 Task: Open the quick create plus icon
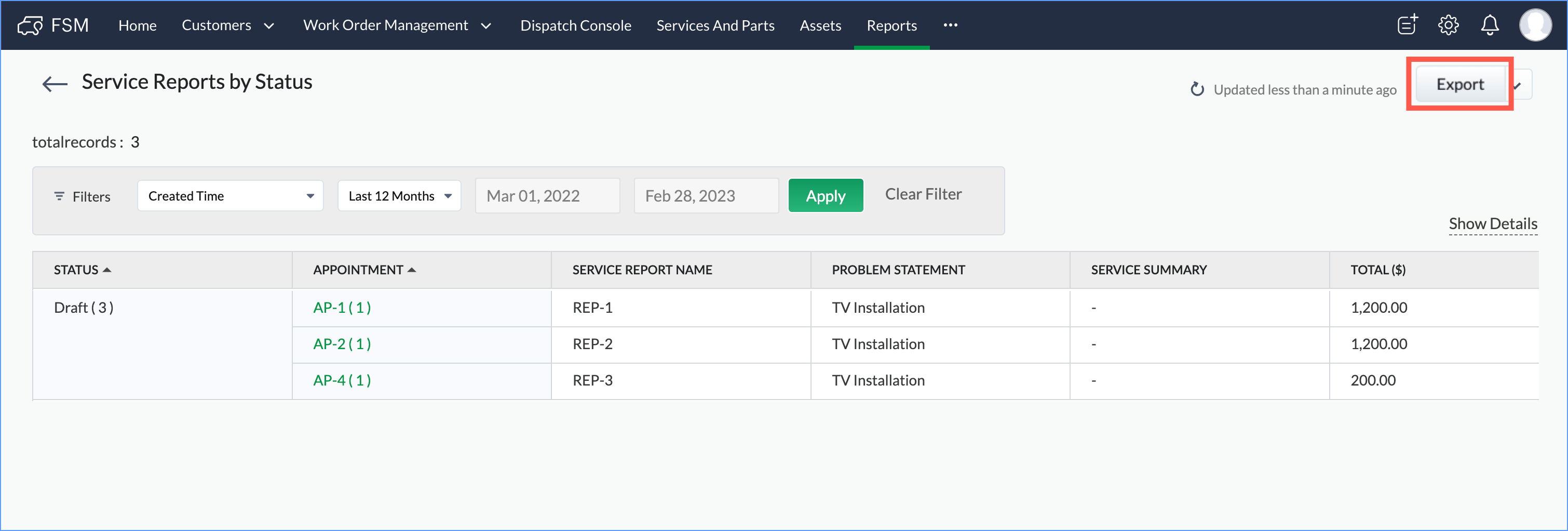tap(1407, 25)
